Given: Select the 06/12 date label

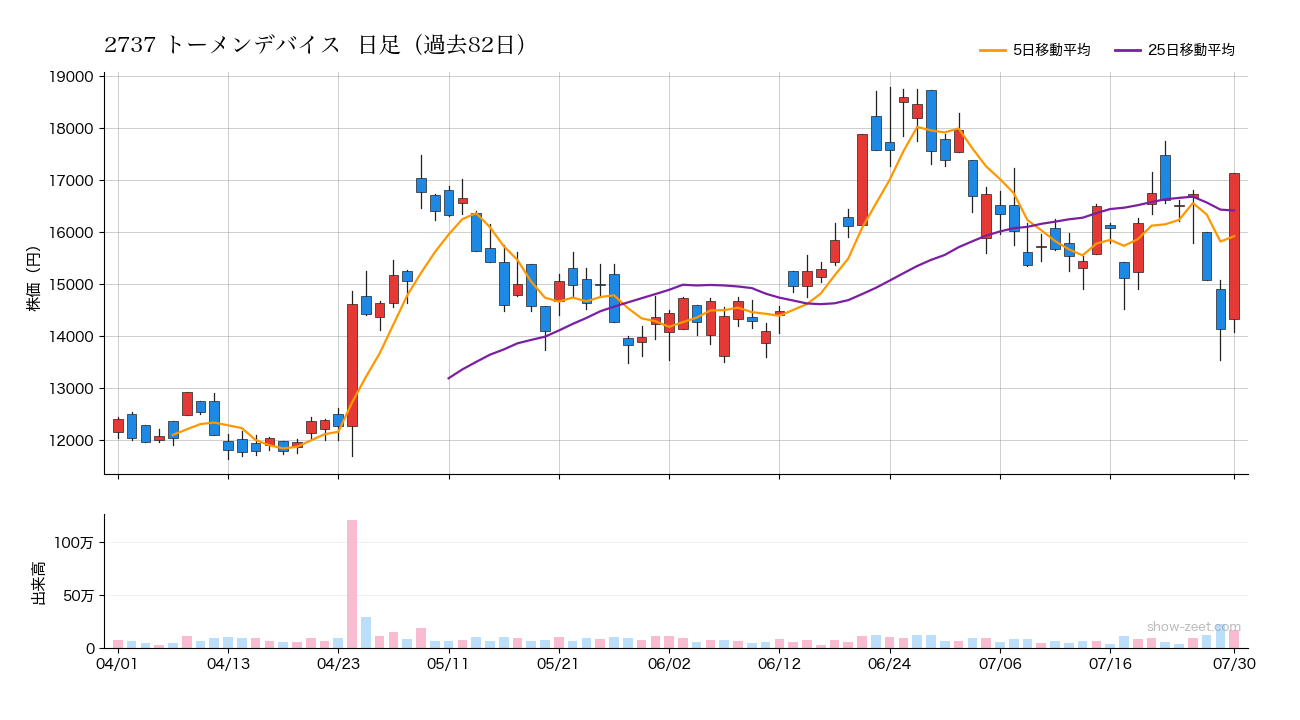Looking at the screenshot, I should [779, 664].
